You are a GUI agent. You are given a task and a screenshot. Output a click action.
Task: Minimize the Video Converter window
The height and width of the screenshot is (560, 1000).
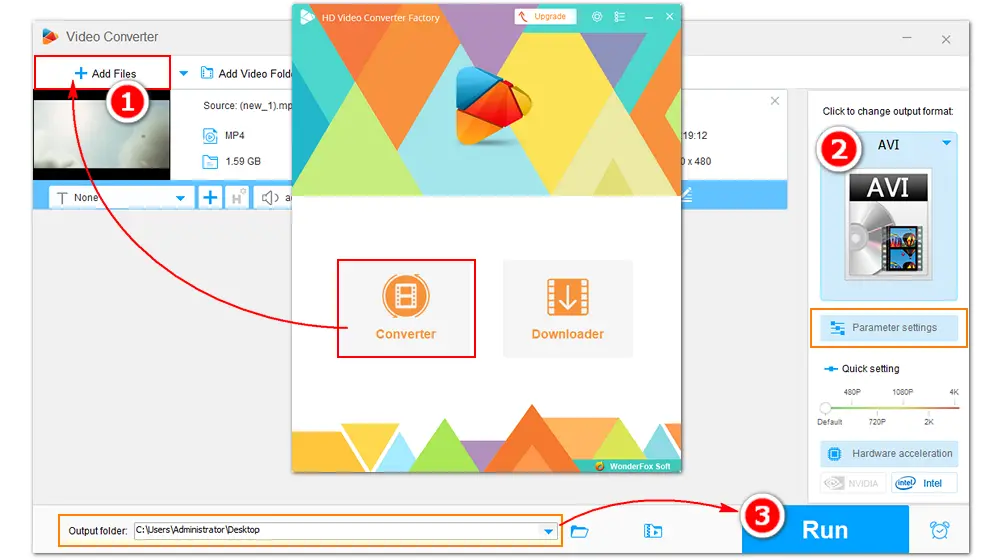[x=906, y=38]
